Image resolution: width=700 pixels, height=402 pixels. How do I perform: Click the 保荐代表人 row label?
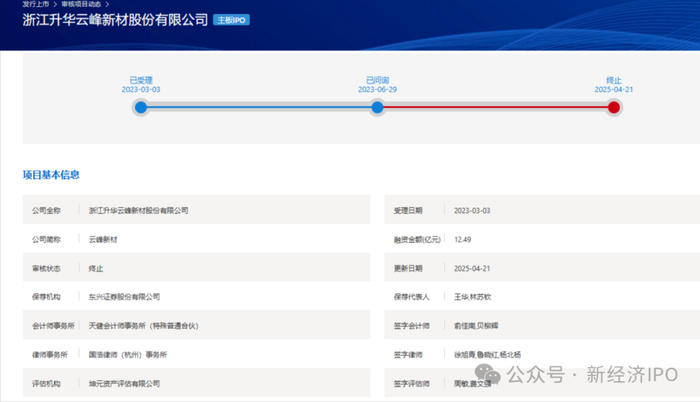(x=412, y=297)
